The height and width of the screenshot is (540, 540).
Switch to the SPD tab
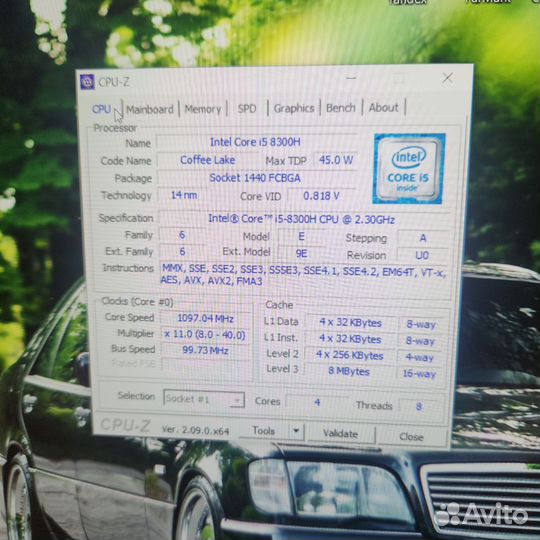point(247,109)
